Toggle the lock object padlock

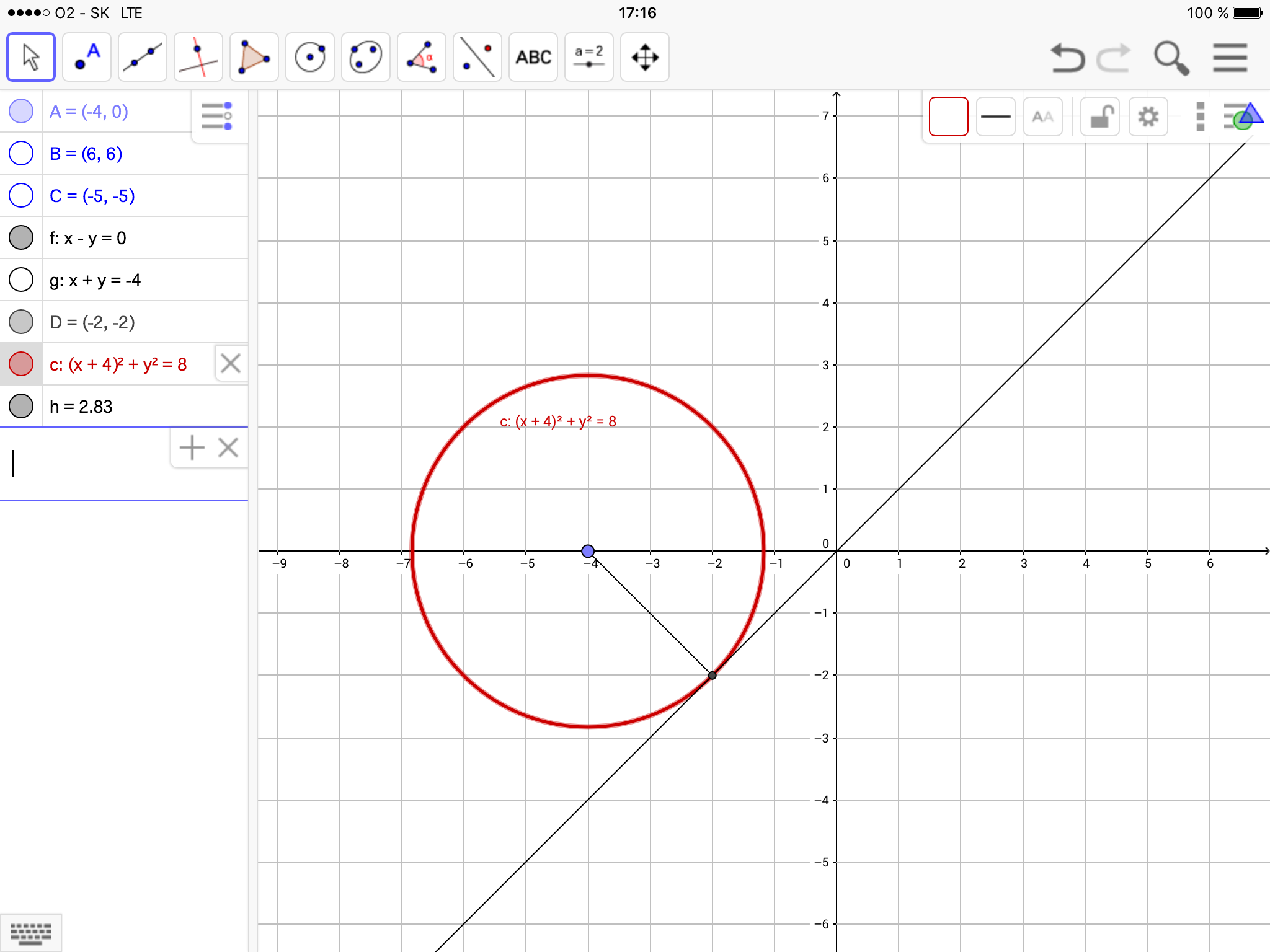[x=1101, y=117]
